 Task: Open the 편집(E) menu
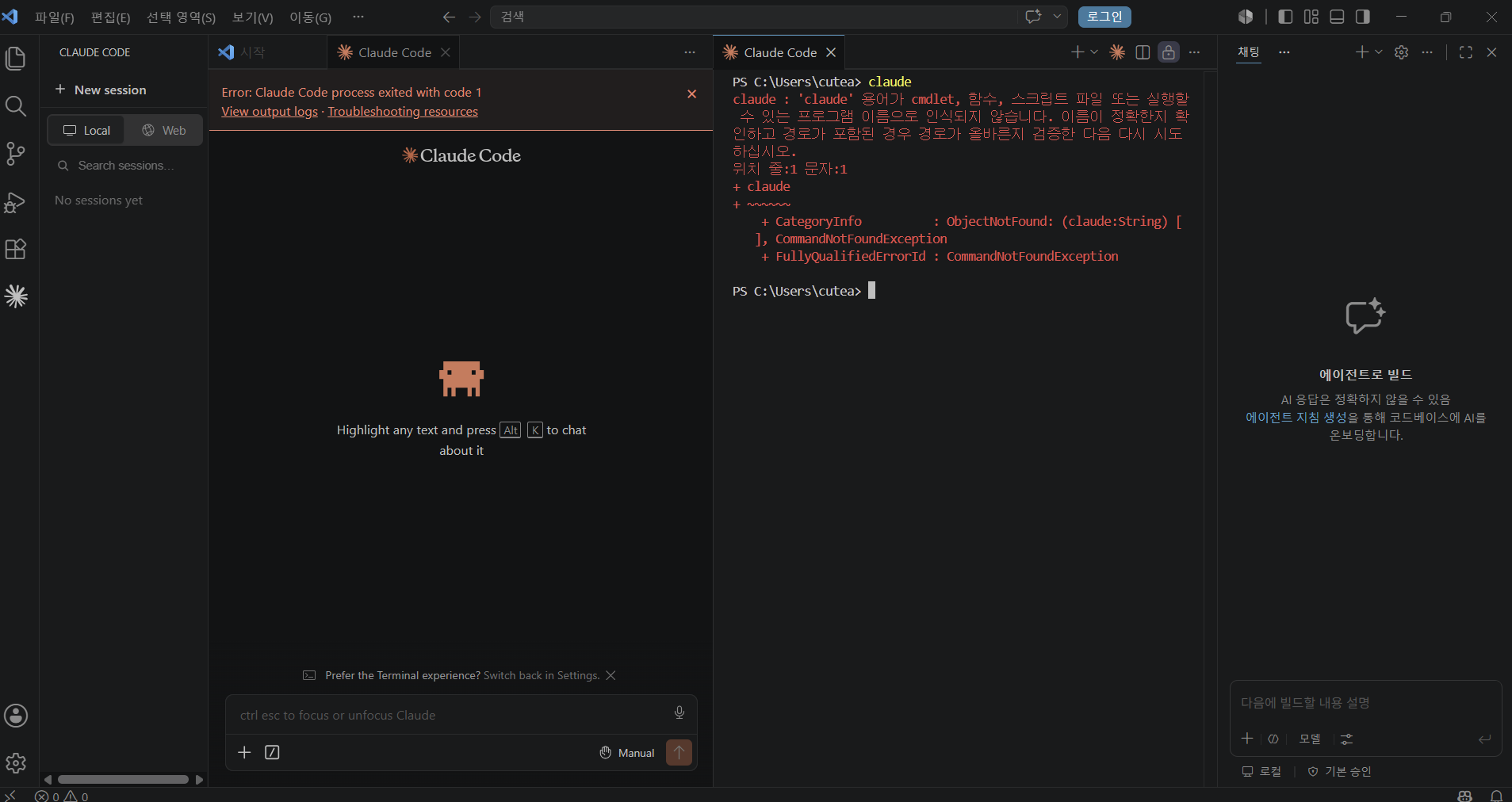click(110, 17)
